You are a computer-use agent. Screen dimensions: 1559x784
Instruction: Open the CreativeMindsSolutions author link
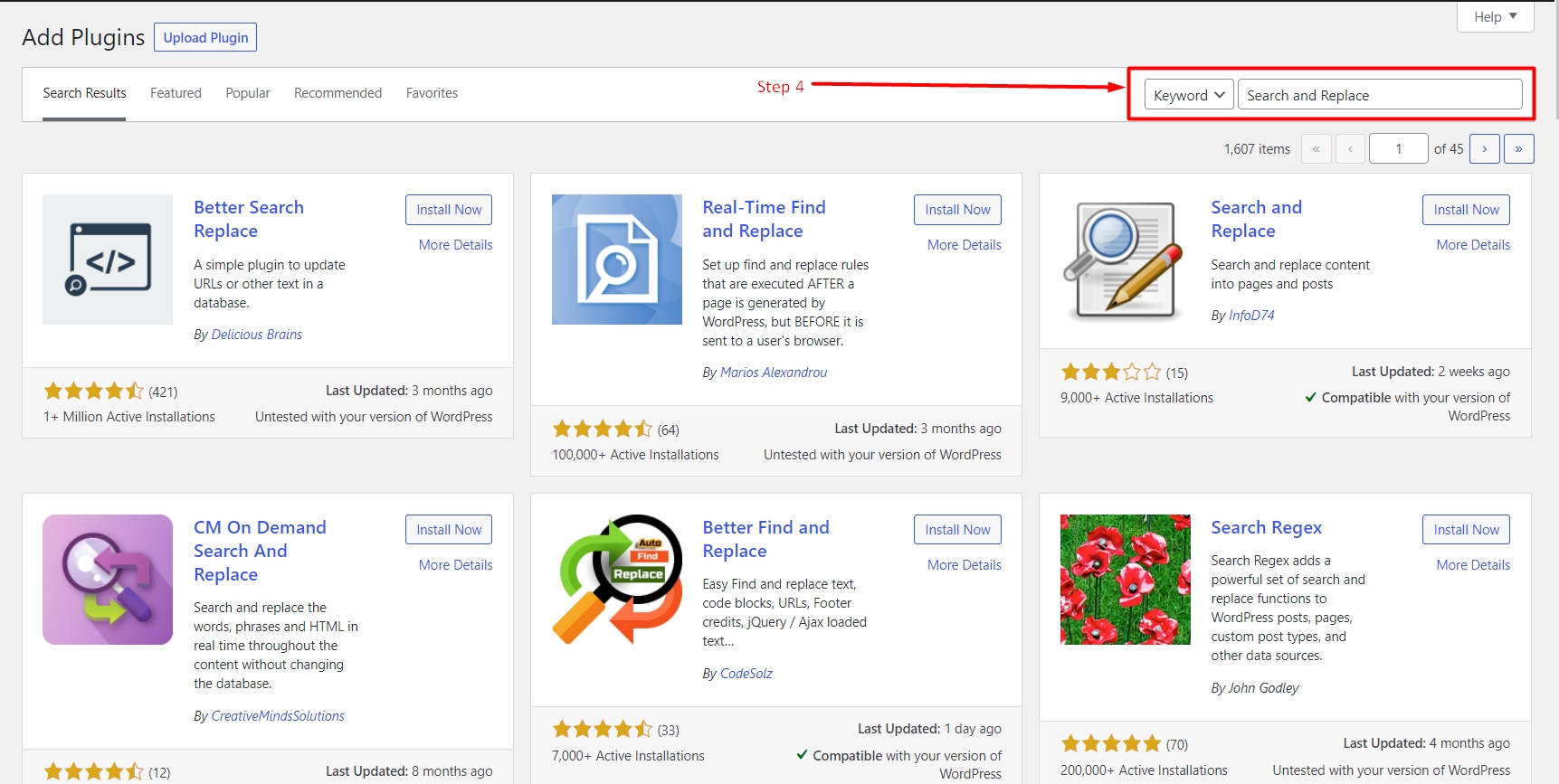coord(278,716)
